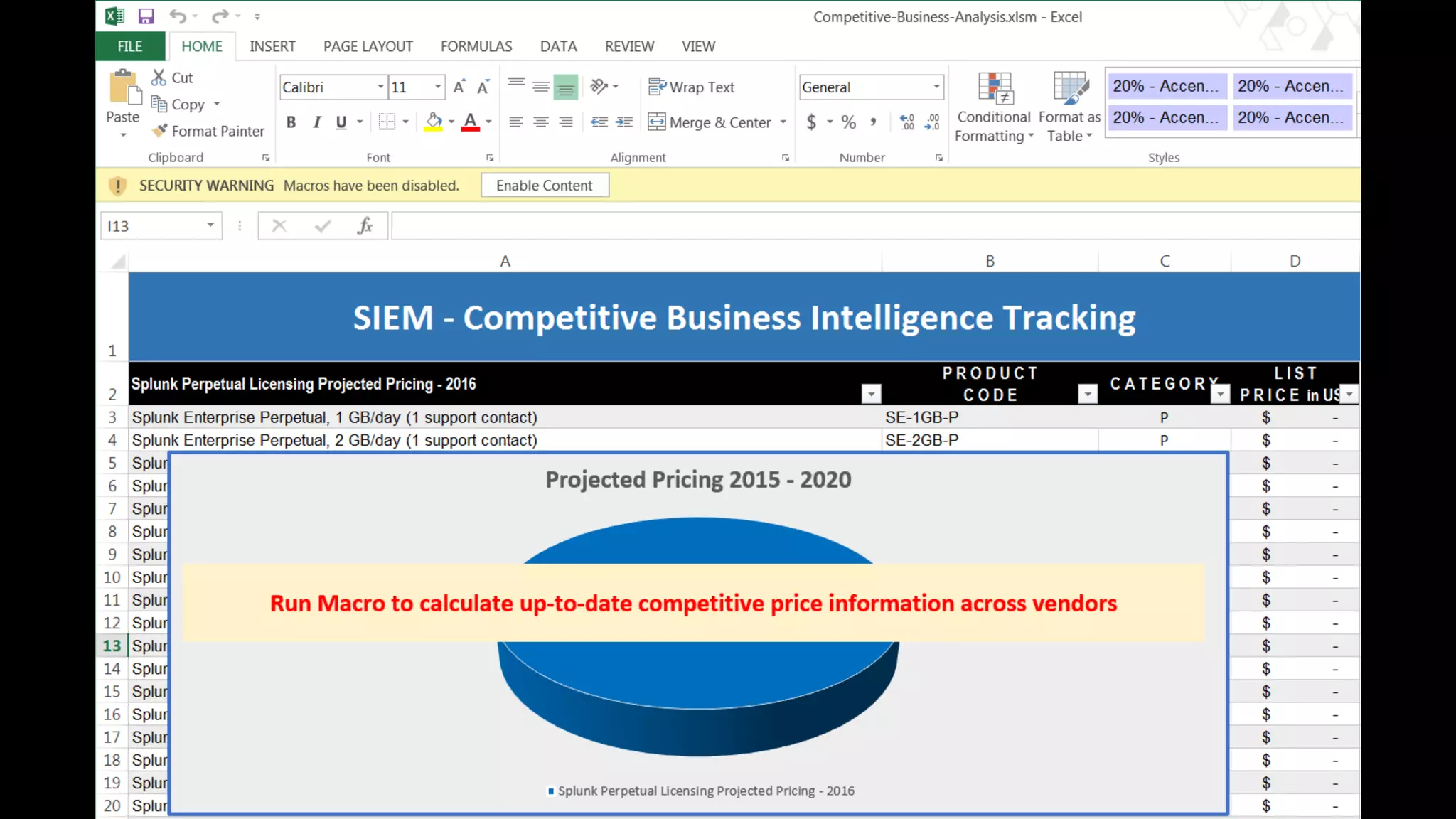Click the Save icon in quick access toolbar
Screen dimensions: 1456x819
click(x=146, y=16)
